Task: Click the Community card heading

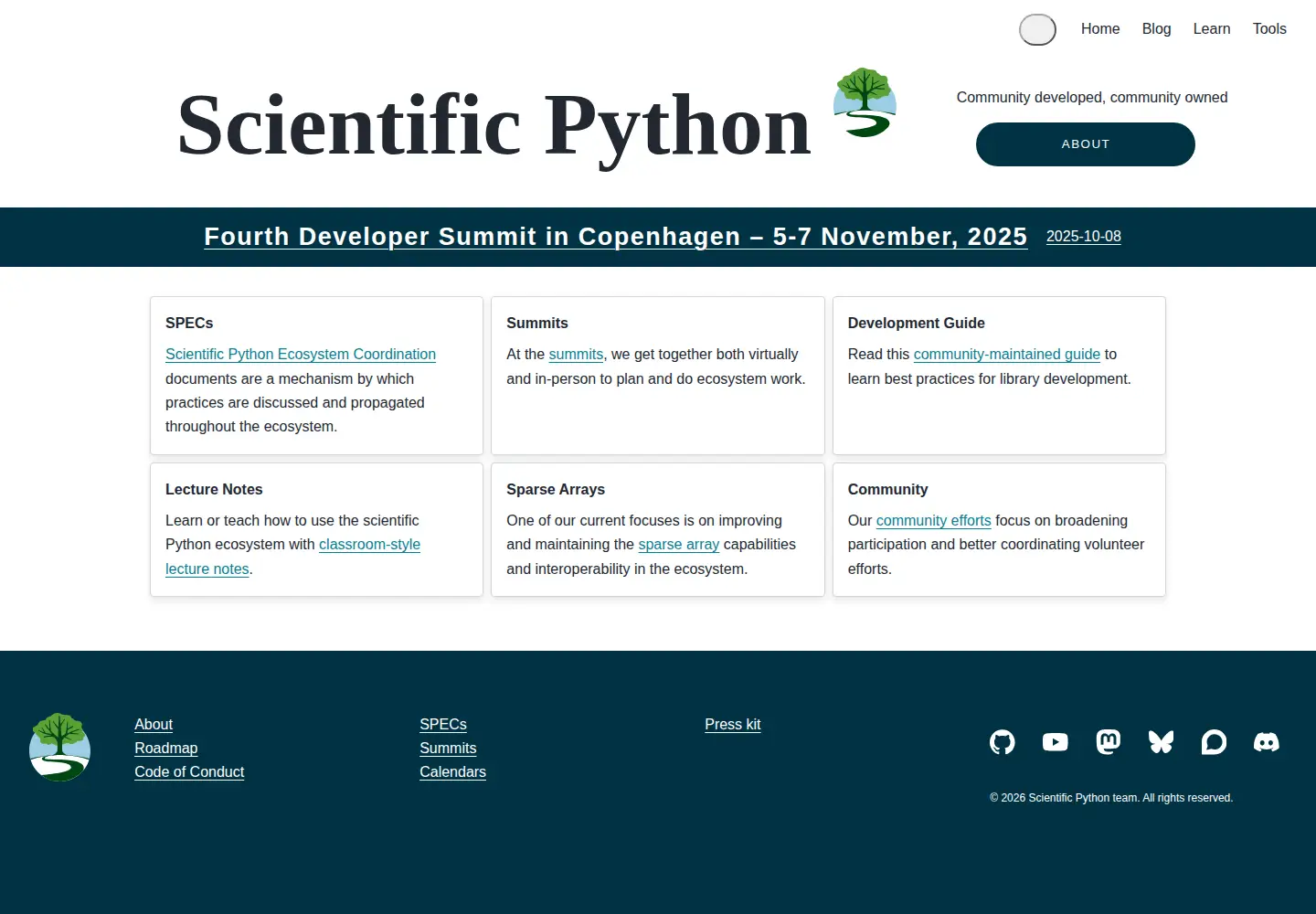Action: [x=888, y=490]
